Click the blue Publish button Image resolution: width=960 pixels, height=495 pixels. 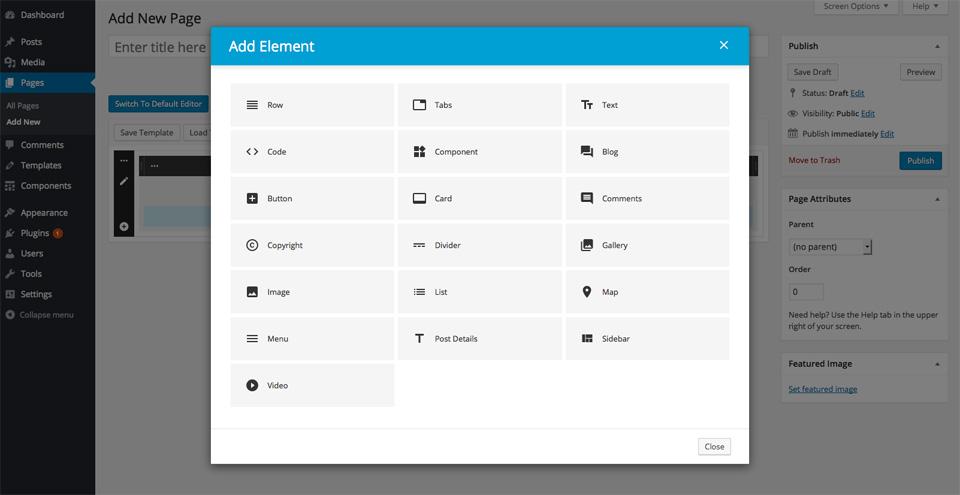click(920, 161)
